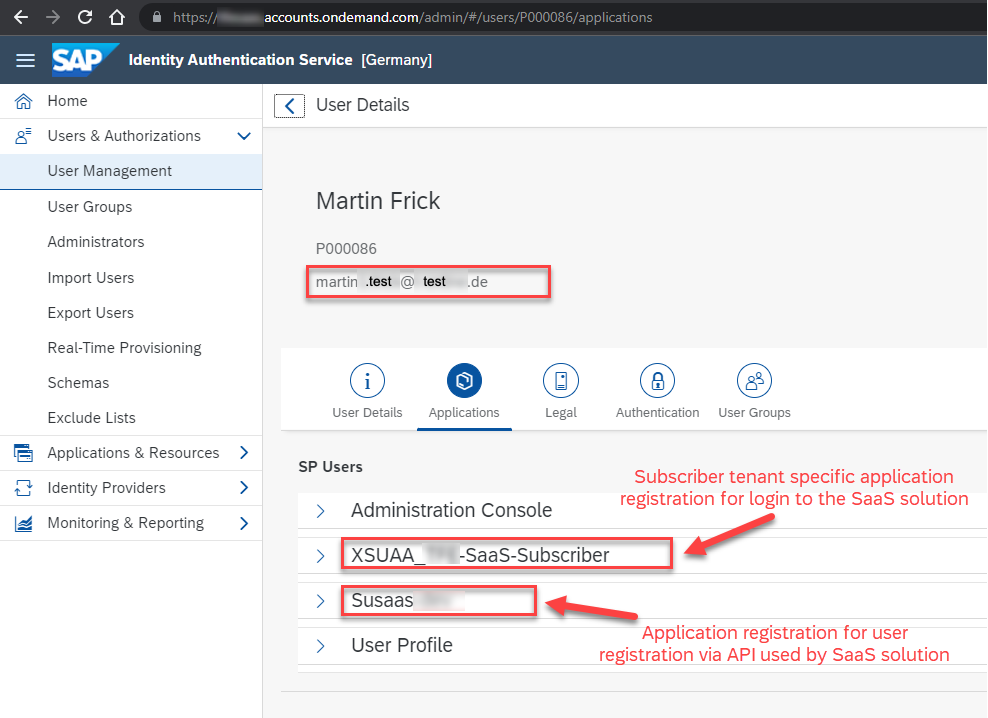Open the browser home page icon
The image size is (988, 718).
[x=117, y=17]
